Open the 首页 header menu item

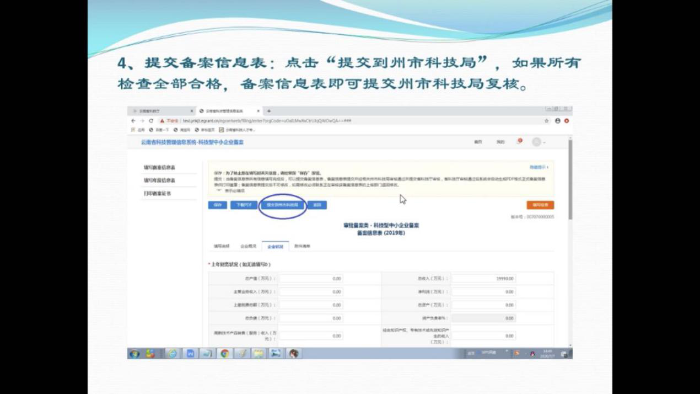click(x=478, y=142)
